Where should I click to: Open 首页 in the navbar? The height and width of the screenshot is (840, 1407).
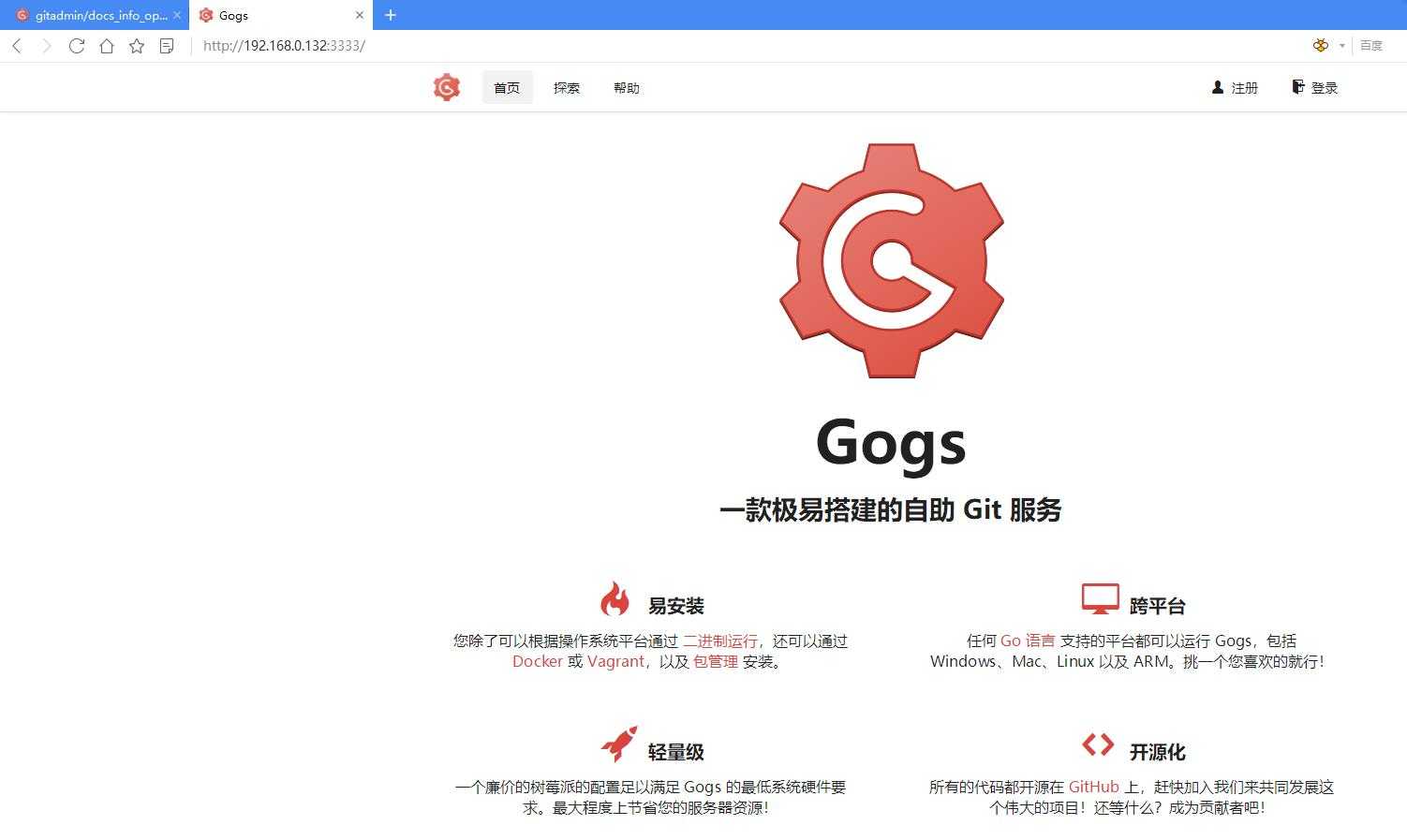pyautogui.click(x=507, y=87)
